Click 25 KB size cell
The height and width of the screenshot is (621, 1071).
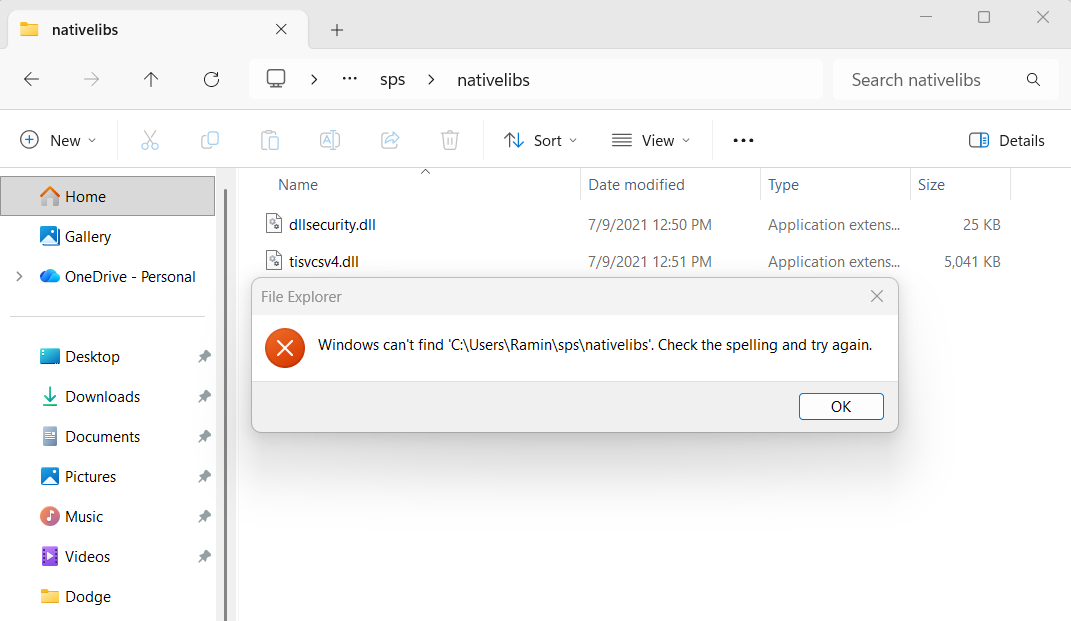[x=982, y=225]
